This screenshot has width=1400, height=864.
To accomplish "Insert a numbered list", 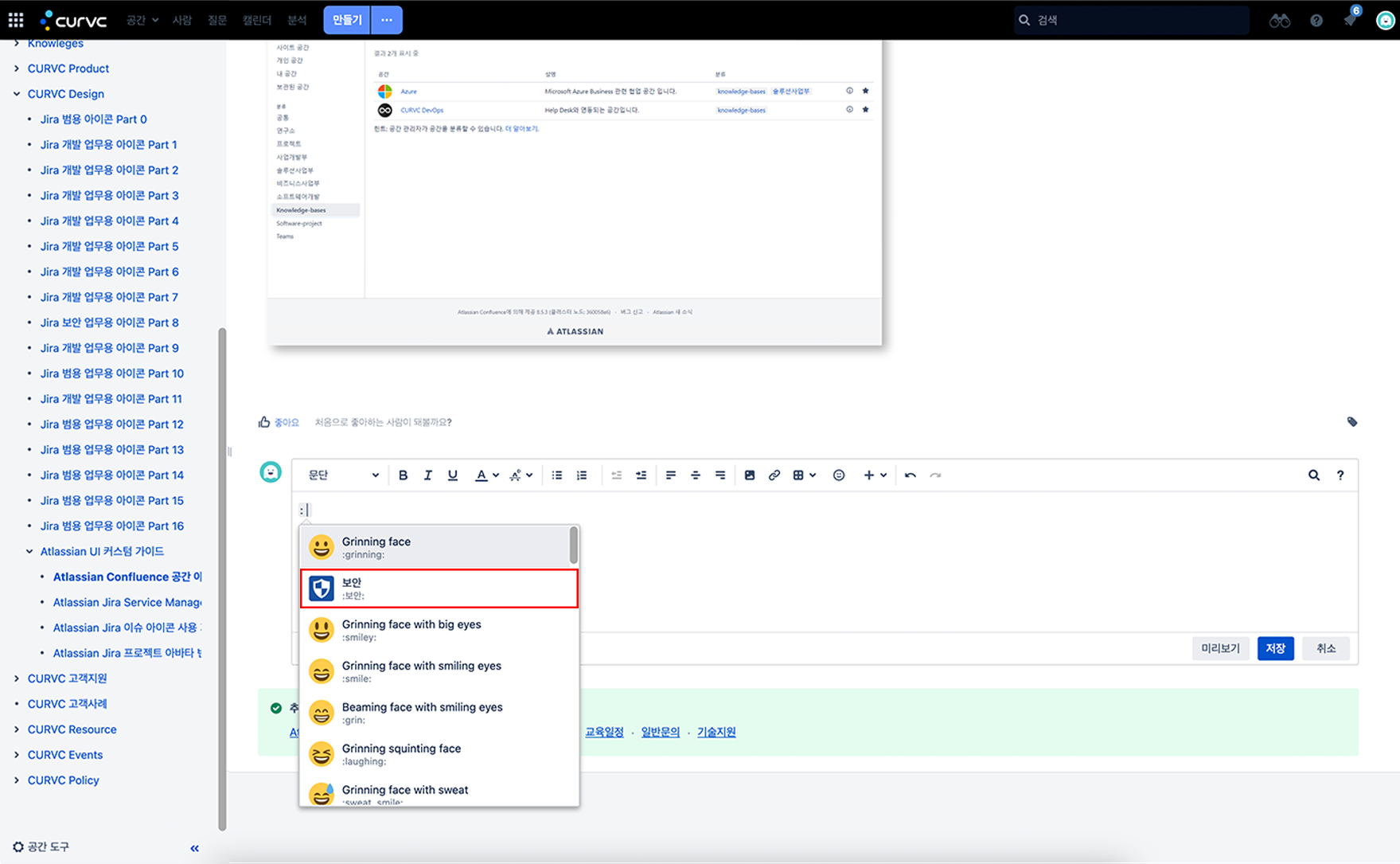I will click(582, 475).
